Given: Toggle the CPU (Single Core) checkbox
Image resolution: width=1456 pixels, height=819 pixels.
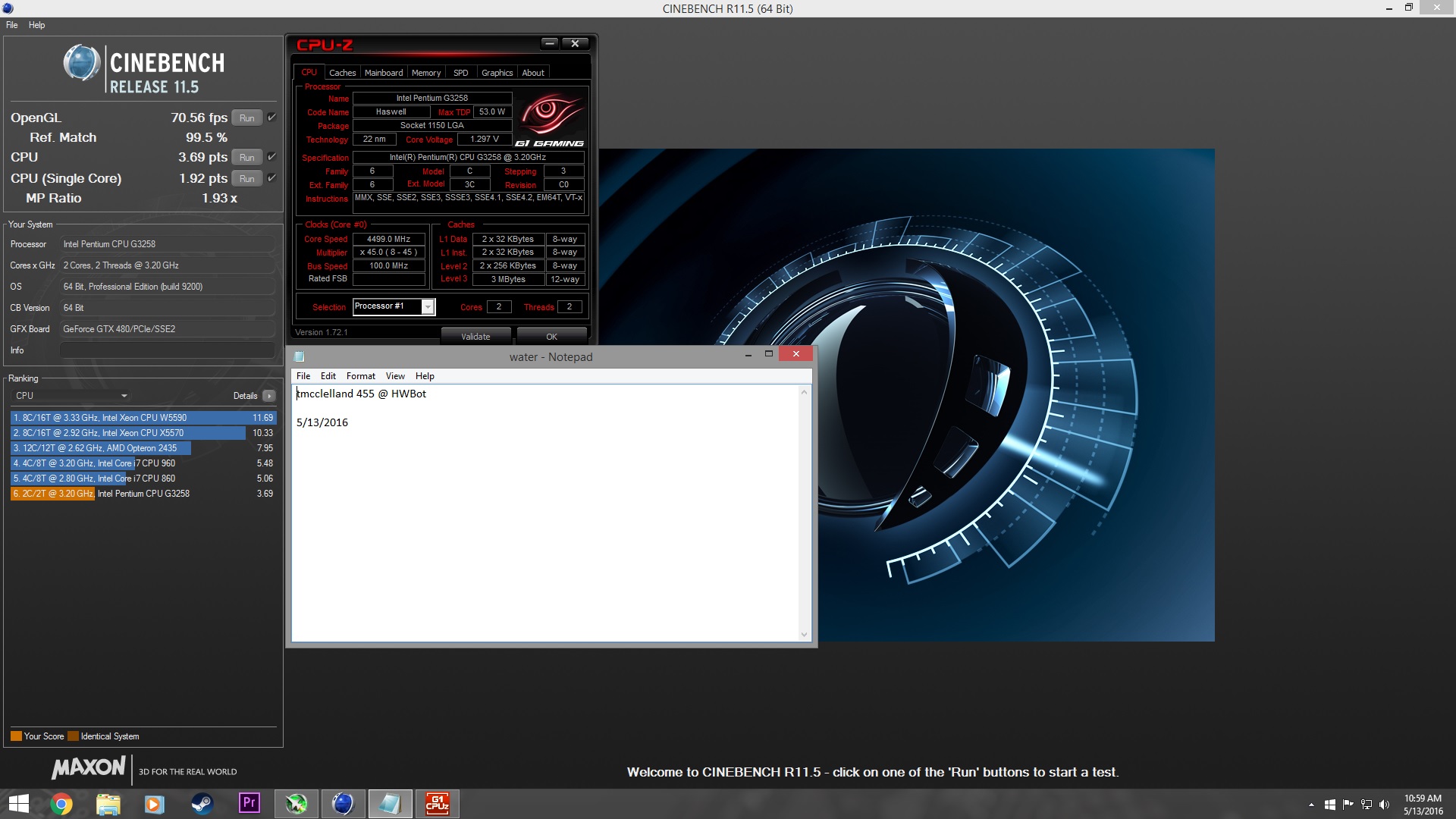Looking at the screenshot, I should click(x=271, y=178).
